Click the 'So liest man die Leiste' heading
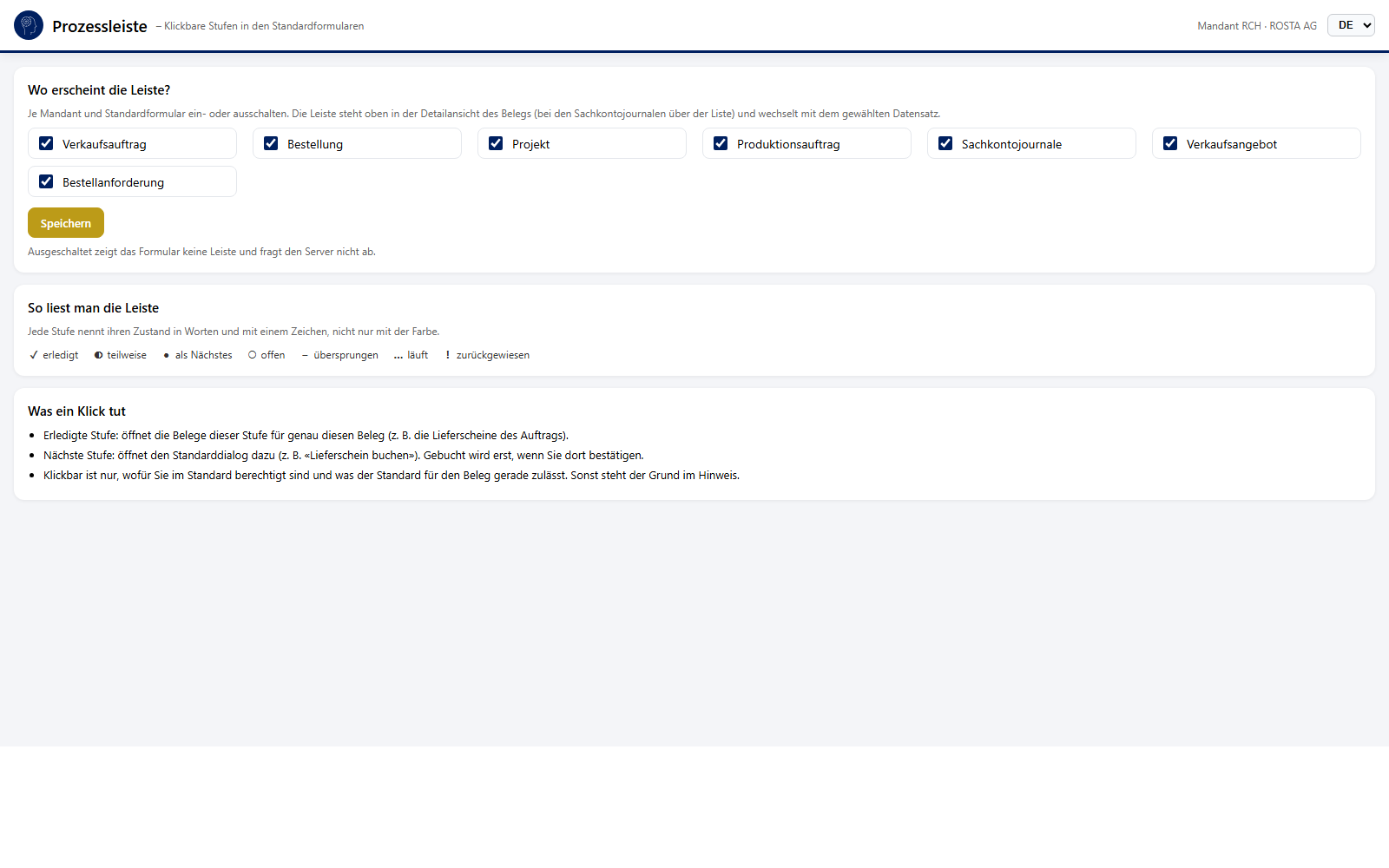 tap(94, 308)
